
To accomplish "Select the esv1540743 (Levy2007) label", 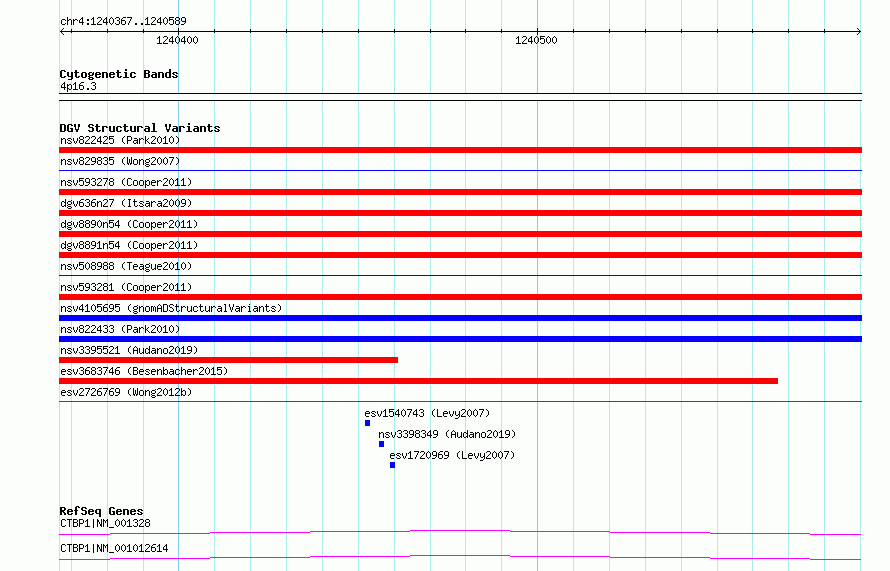I will [x=427, y=413].
